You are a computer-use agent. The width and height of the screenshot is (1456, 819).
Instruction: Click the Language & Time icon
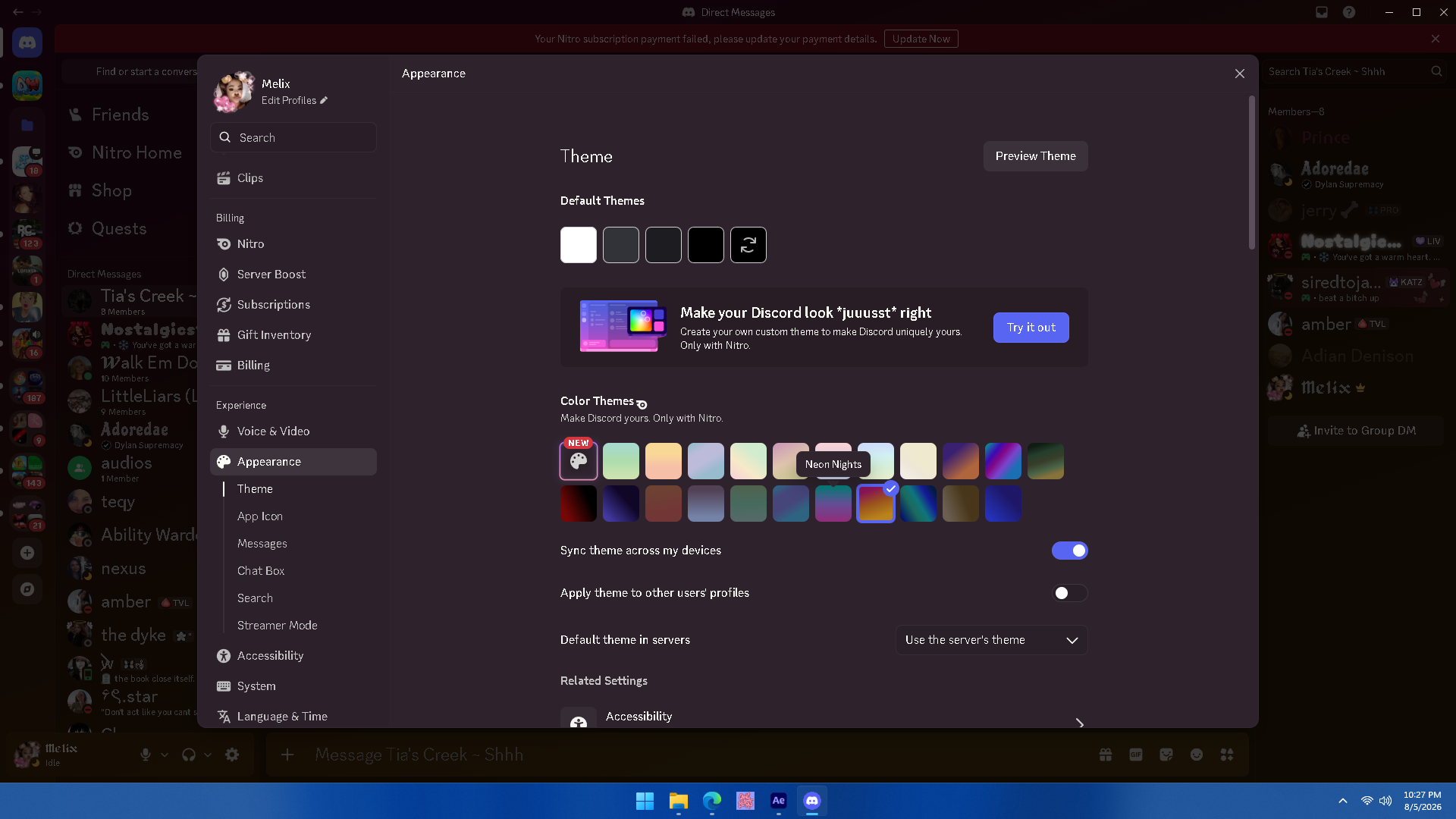224,717
